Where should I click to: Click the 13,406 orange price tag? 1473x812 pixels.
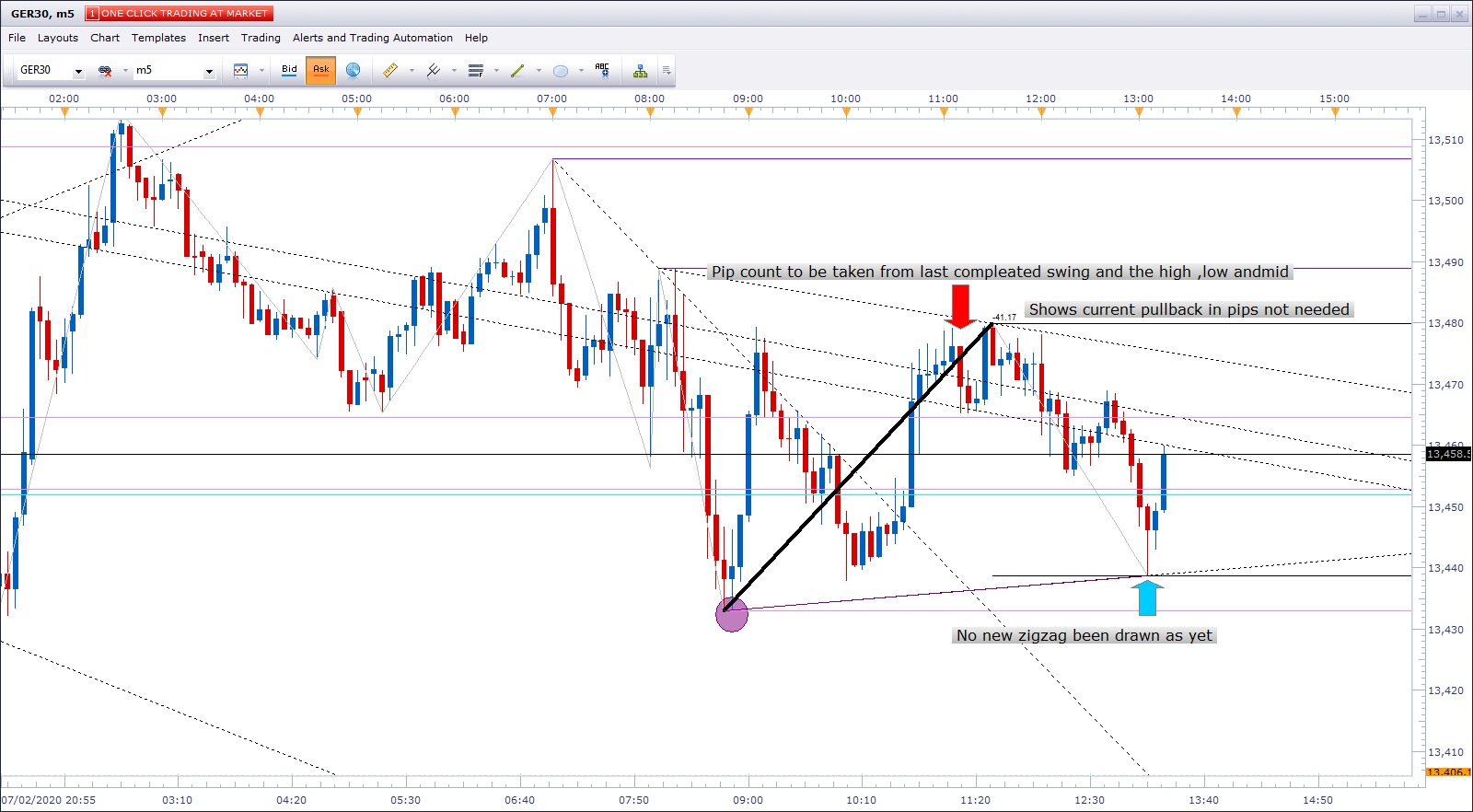click(1448, 771)
